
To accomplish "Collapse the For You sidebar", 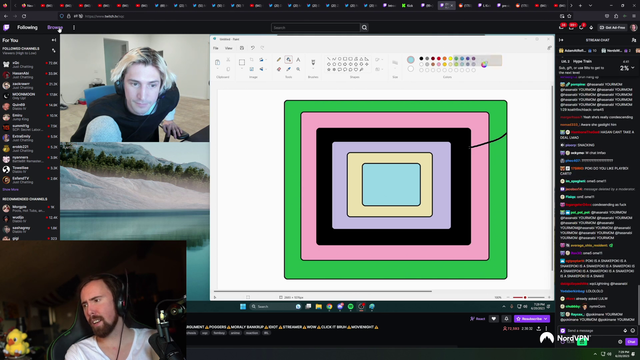I will 53,40.
